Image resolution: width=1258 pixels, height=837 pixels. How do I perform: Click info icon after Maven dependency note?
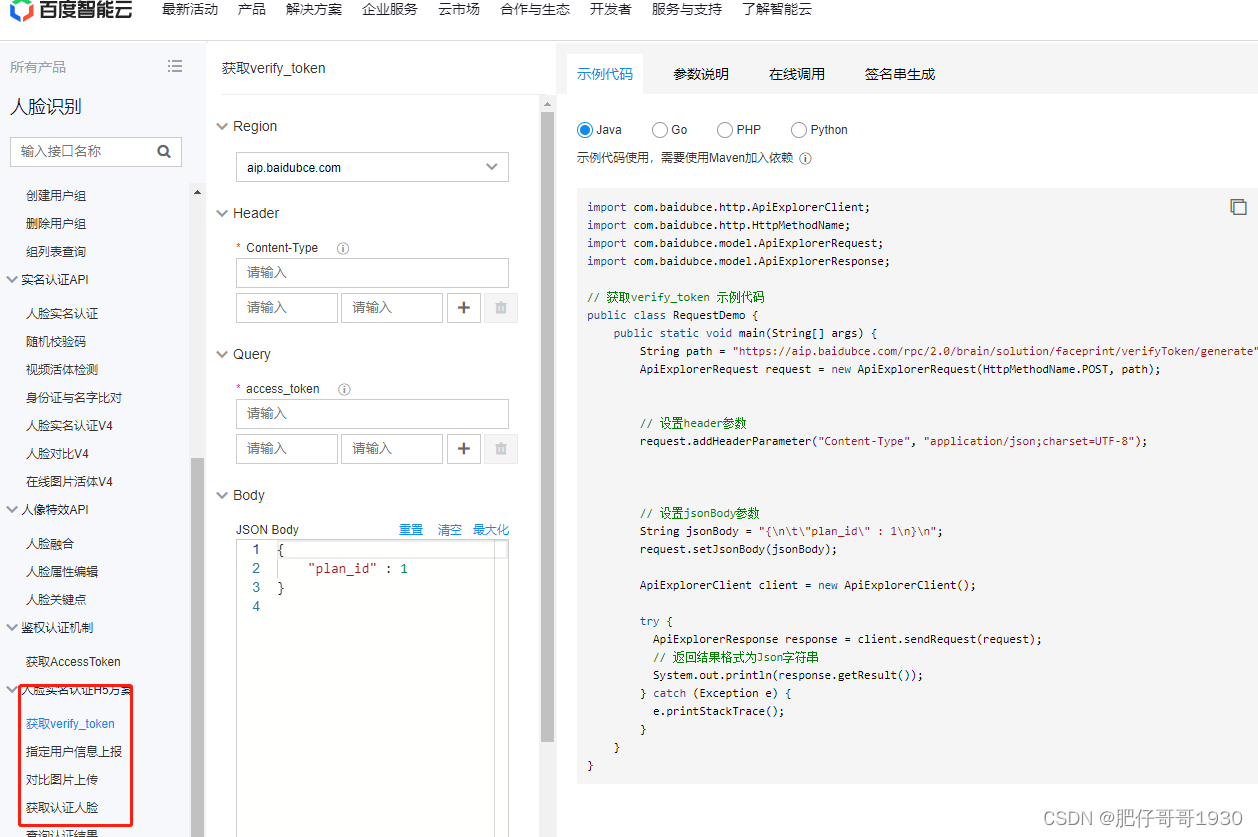pyautogui.click(x=806, y=158)
